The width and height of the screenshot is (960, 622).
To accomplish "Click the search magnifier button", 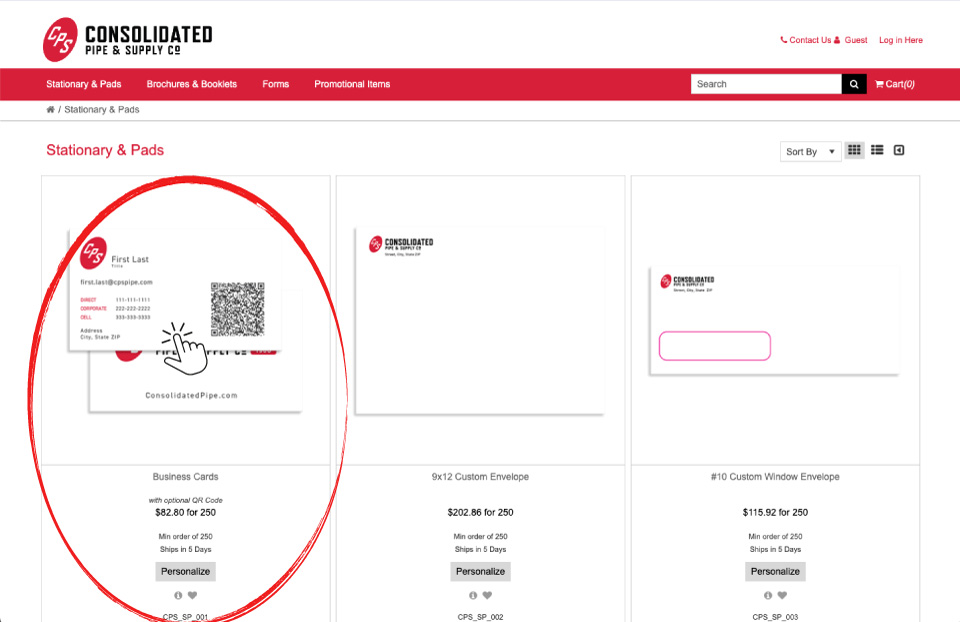I will click(x=854, y=85).
